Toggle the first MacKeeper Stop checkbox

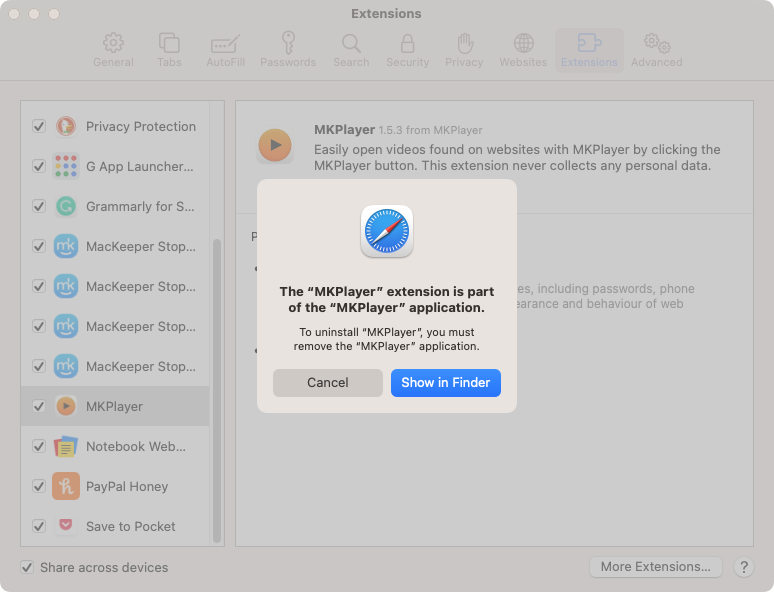click(x=39, y=246)
